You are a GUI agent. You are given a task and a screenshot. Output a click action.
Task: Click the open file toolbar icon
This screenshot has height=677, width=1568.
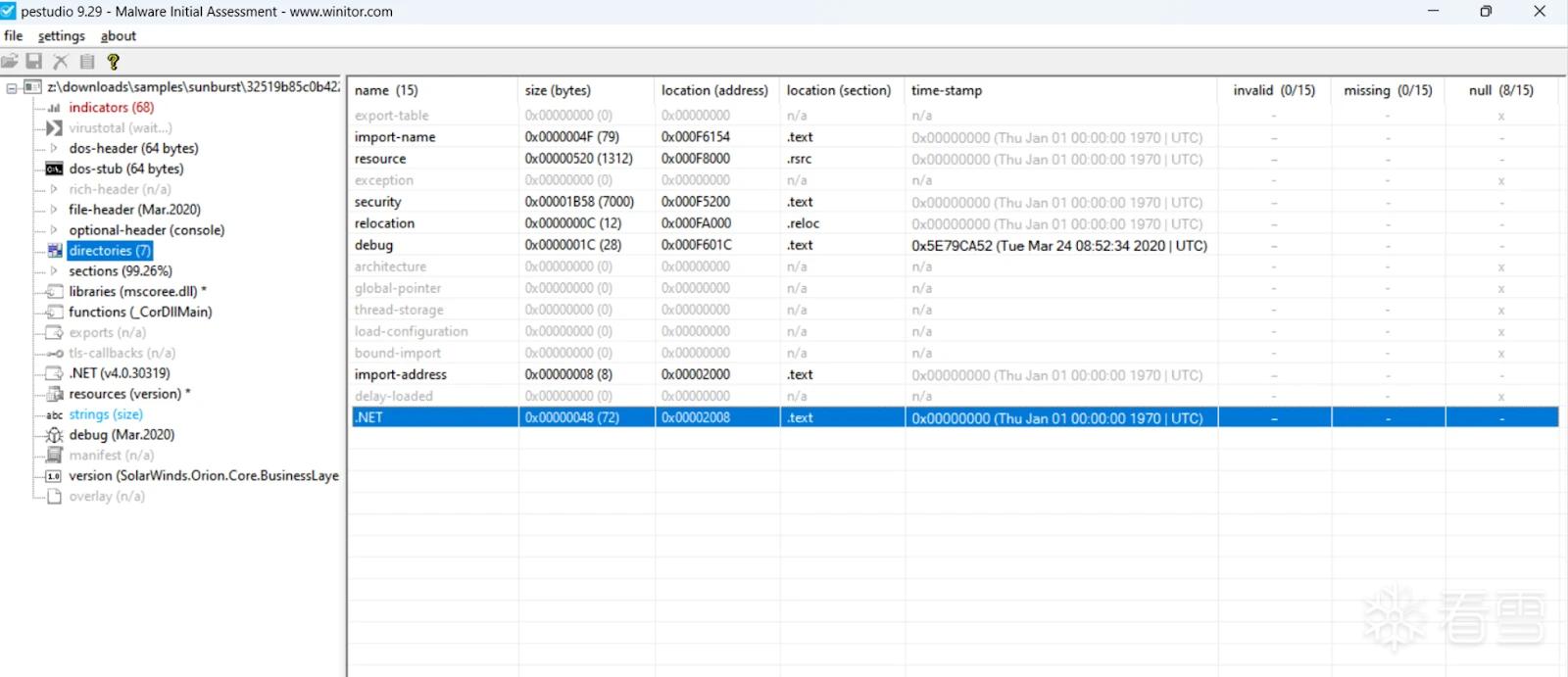(10, 62)
